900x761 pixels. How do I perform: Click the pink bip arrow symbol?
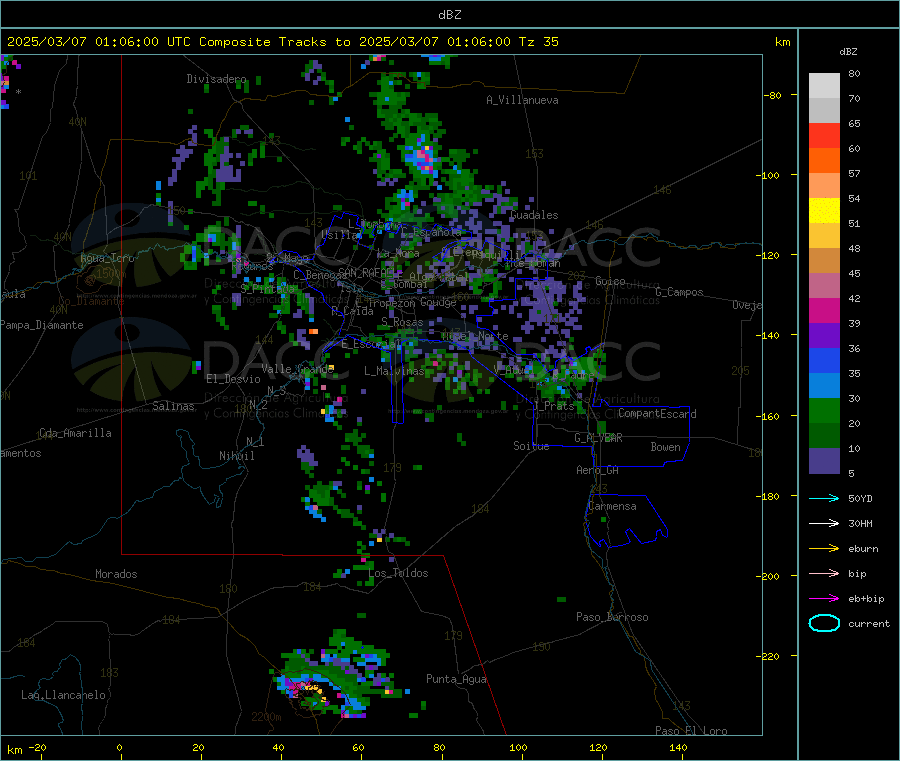pyautogui.click(x=824, y=573)
